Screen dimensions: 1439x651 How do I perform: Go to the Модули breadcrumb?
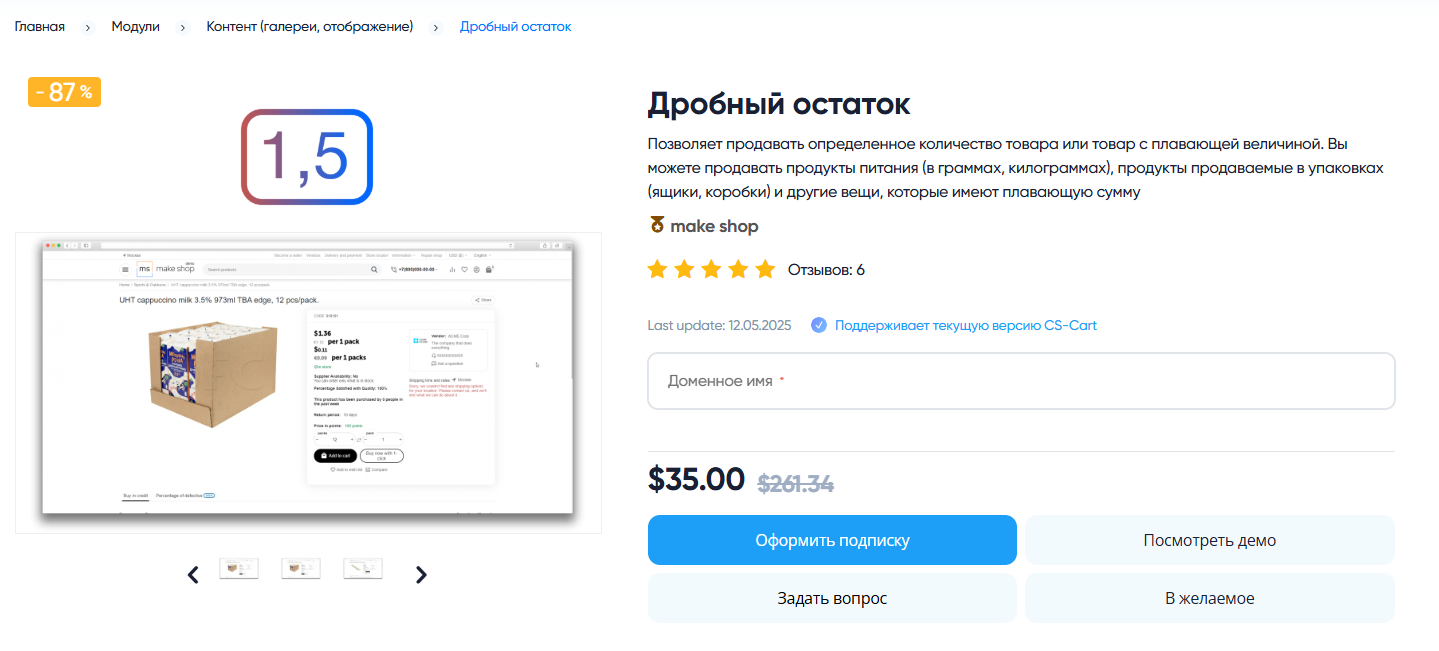[136, 27]
